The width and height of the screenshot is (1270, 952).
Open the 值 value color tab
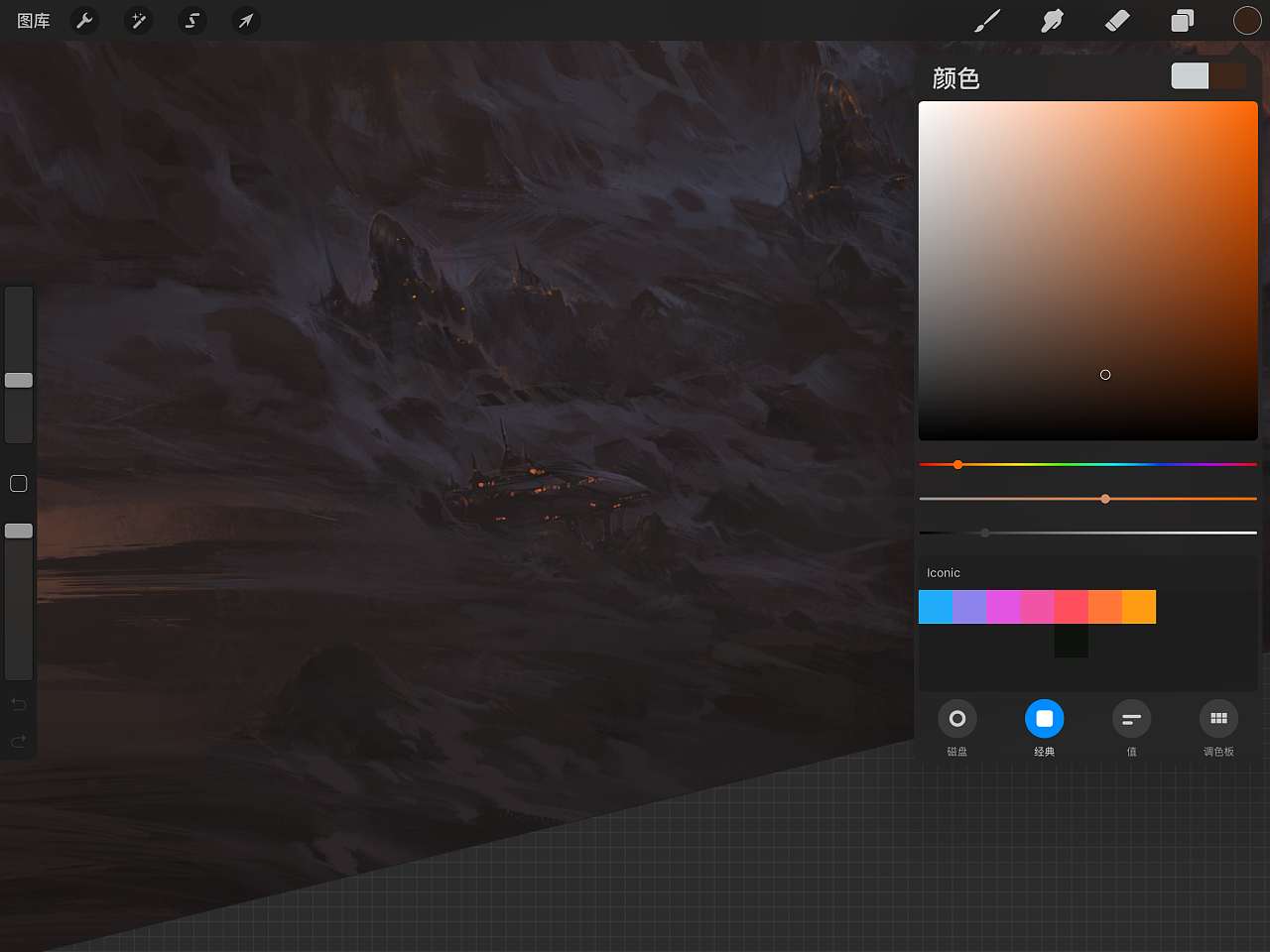1131,720
